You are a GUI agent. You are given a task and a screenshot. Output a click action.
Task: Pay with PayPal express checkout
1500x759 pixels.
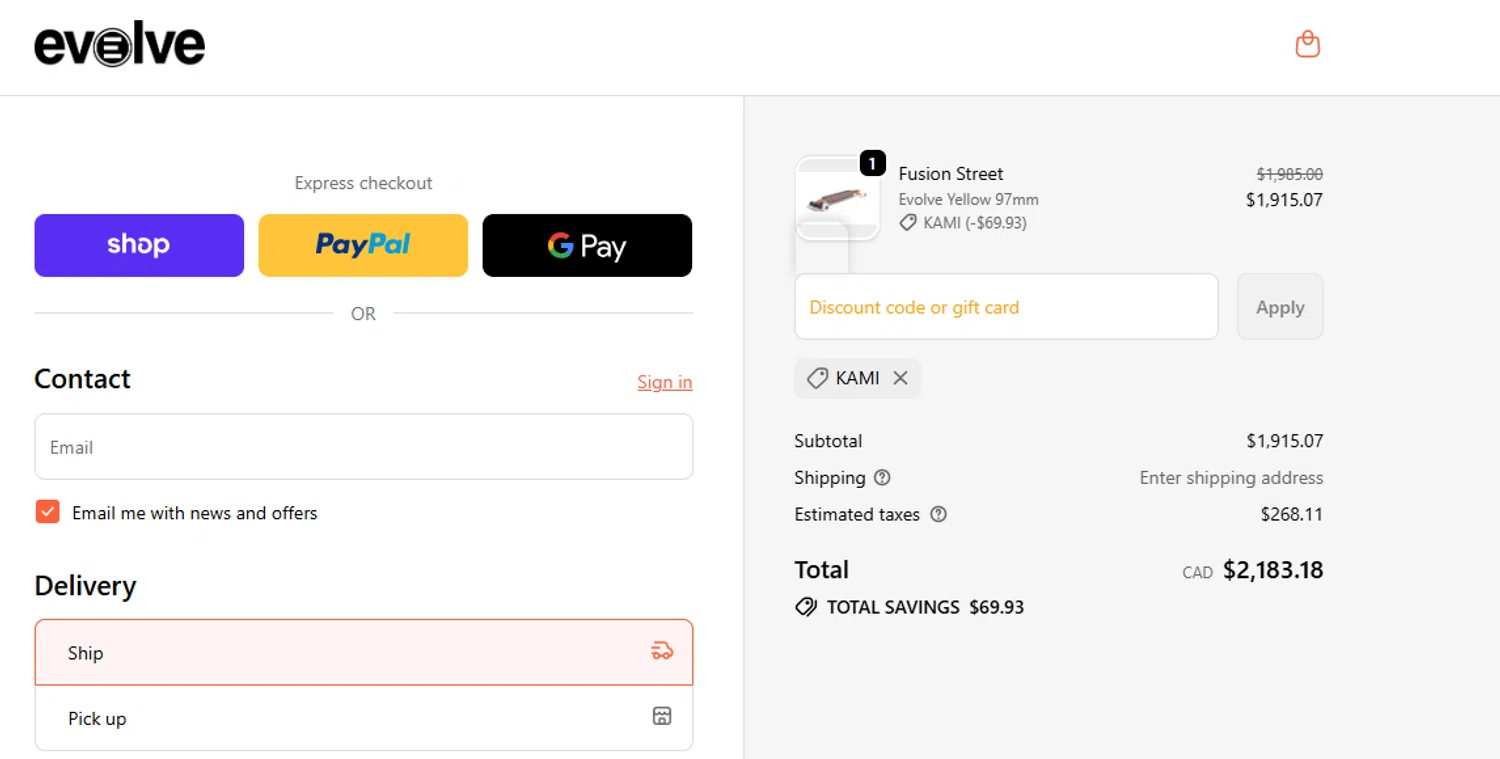[x=363, y=245]
